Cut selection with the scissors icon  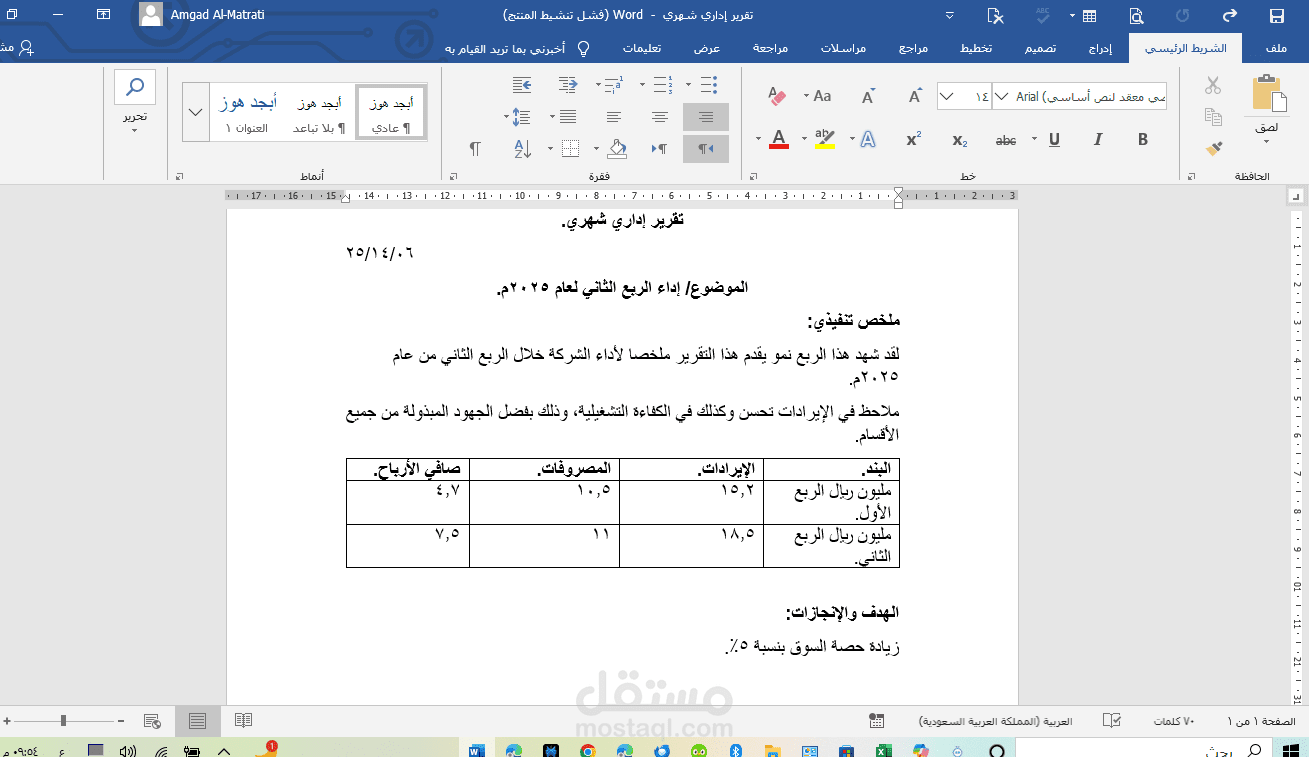click(1213, 85)
